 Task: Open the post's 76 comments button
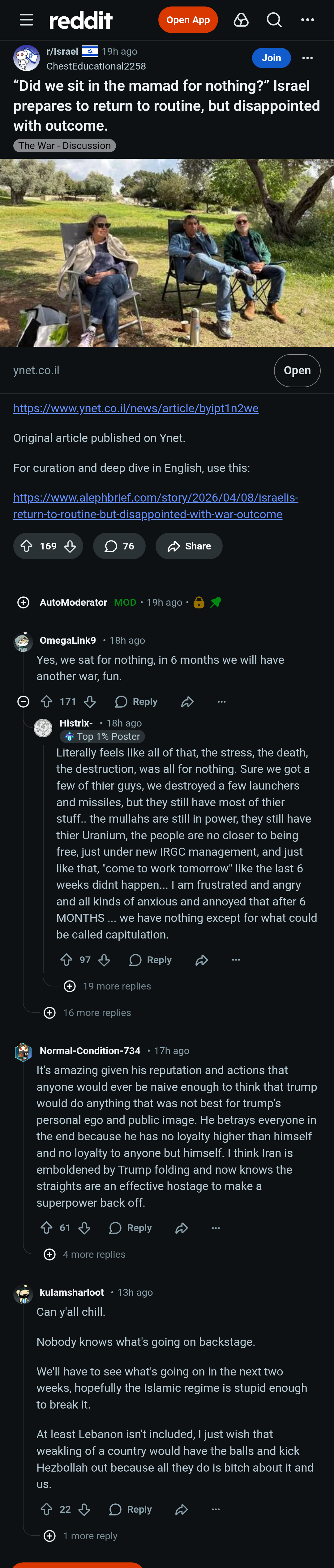point(119,546)
